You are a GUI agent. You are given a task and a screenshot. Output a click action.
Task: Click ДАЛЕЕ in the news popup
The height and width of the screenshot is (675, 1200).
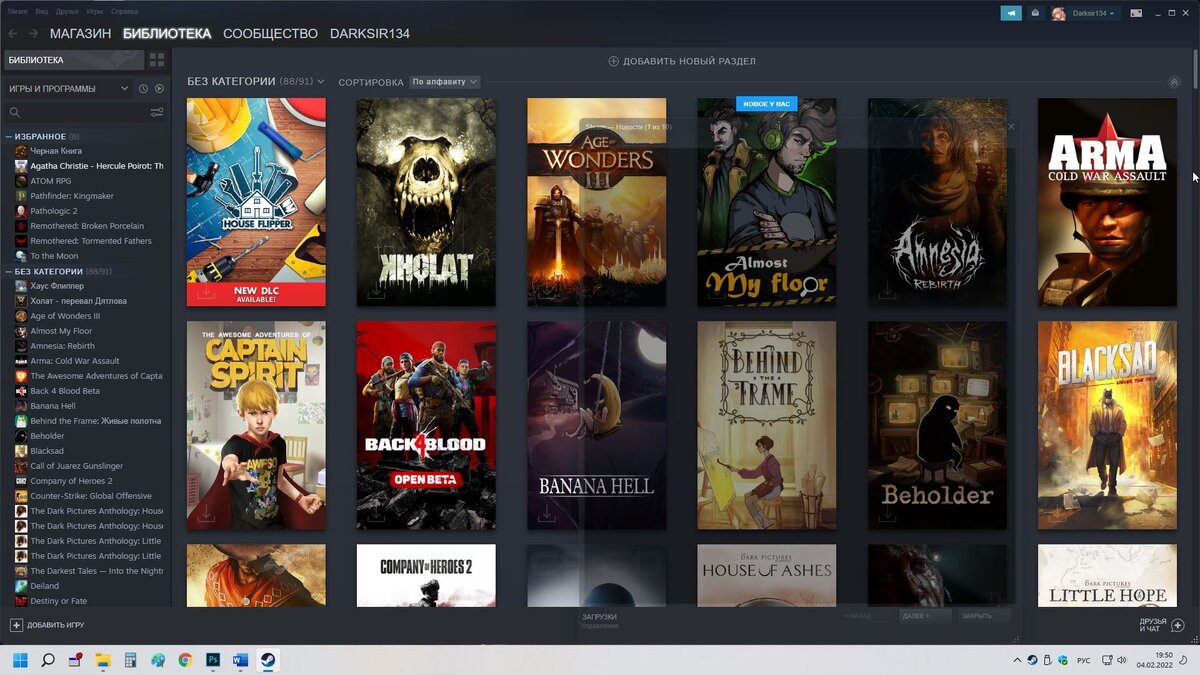pos(924,616)
